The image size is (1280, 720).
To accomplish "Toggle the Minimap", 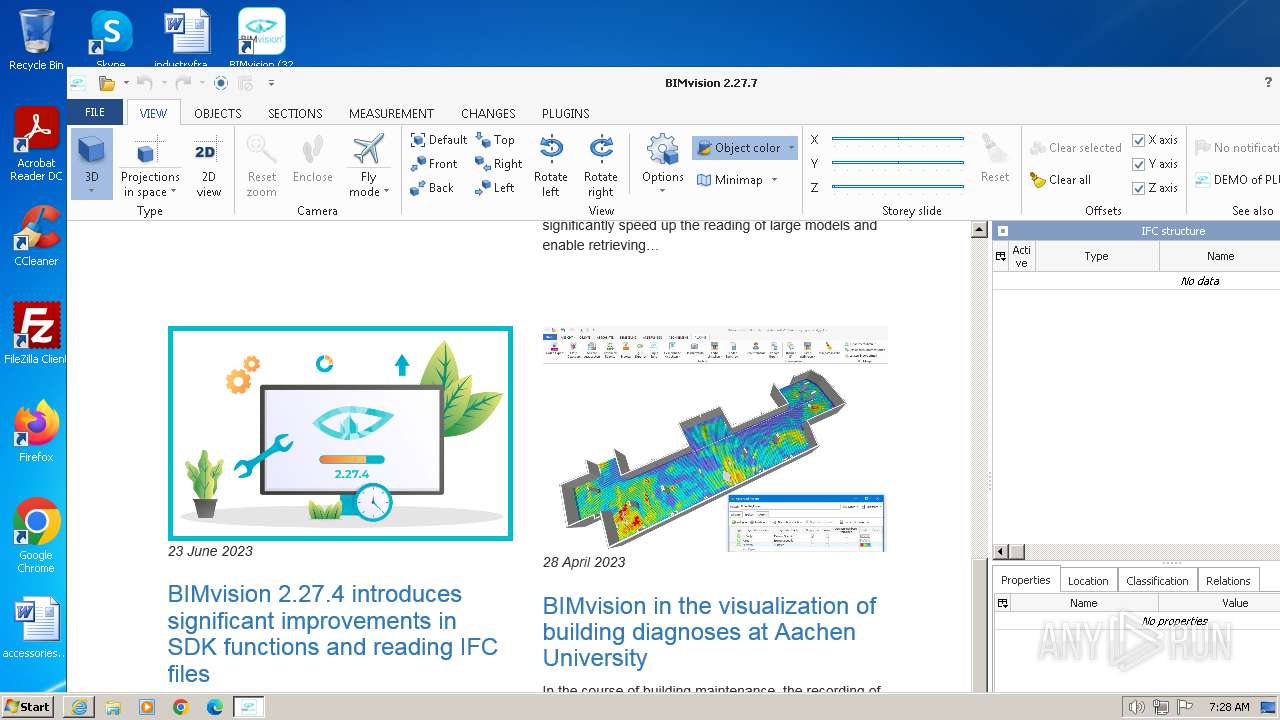I will 730,180.
